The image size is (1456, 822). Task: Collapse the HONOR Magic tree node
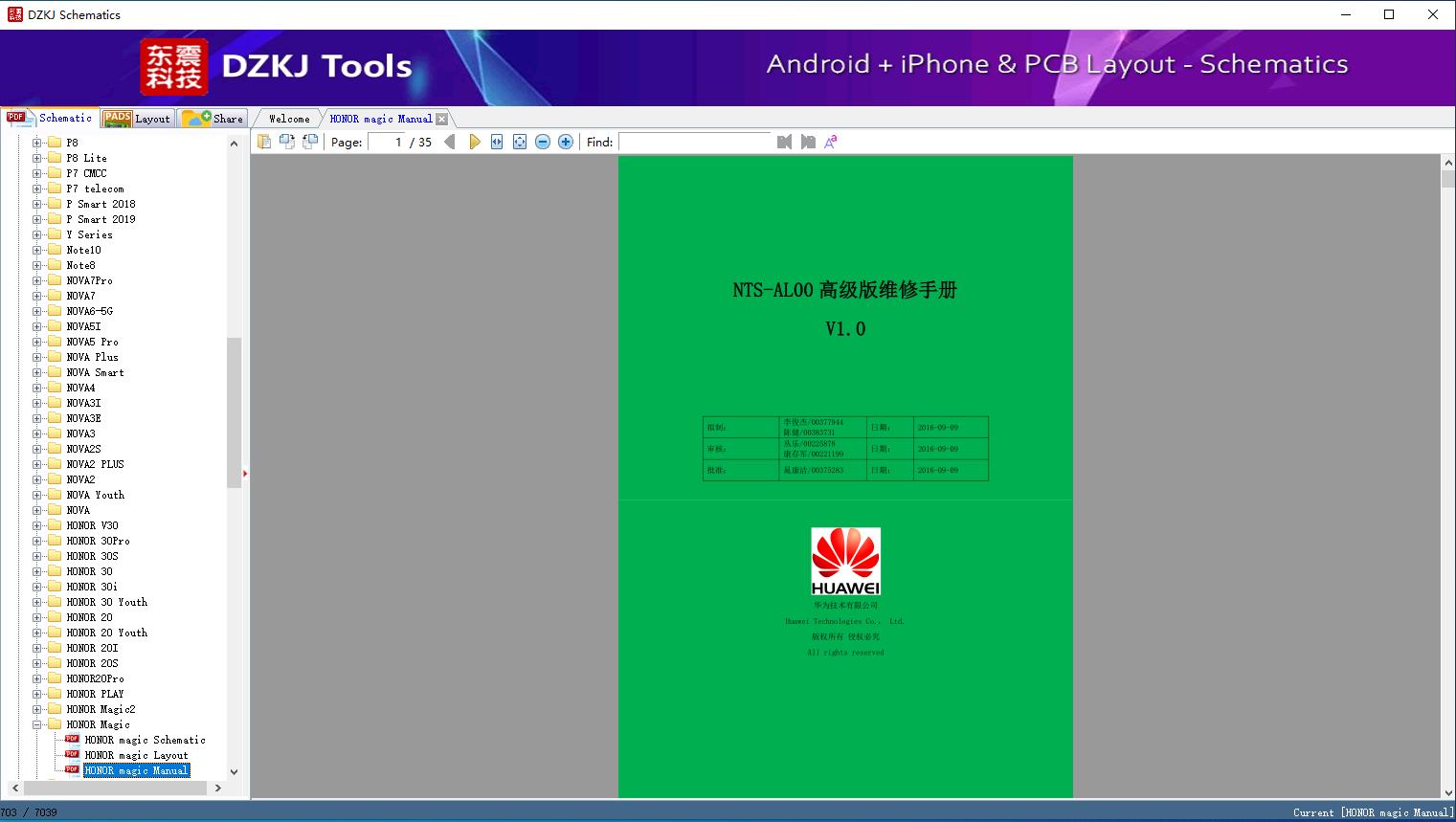[37, 724]
